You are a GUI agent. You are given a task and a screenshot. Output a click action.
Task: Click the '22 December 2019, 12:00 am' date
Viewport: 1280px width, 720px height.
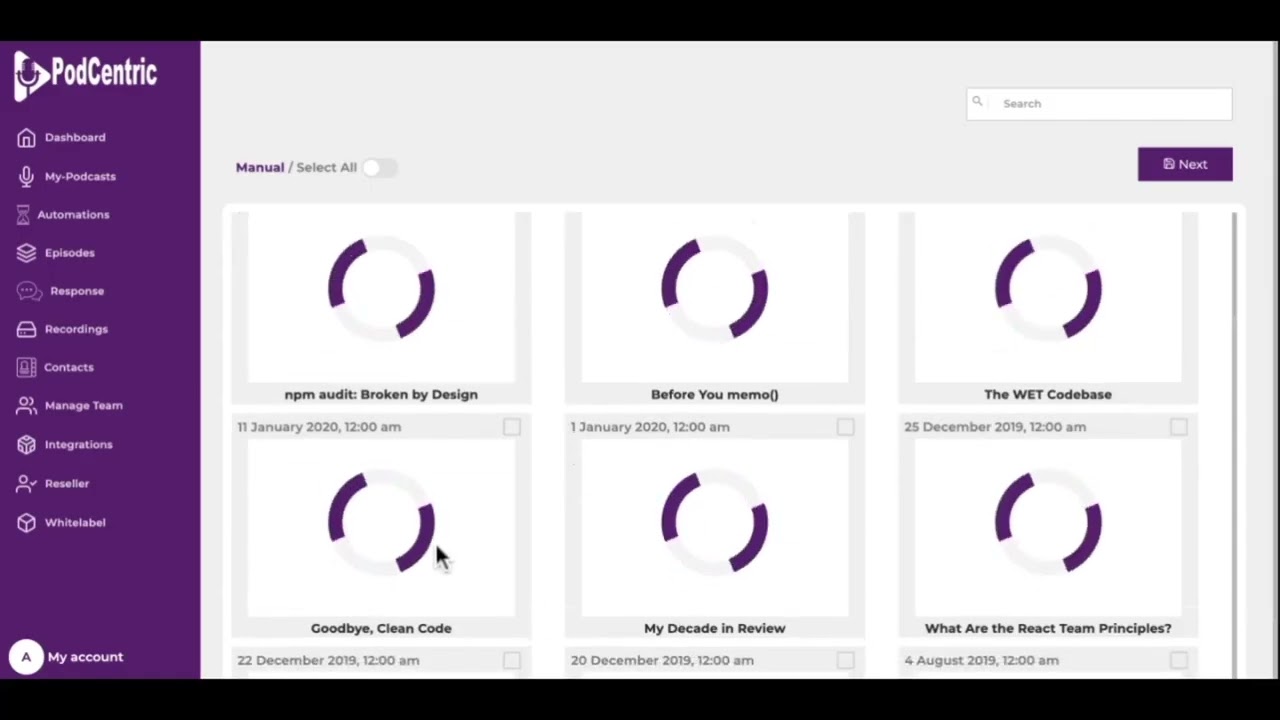tap(328, 660)
